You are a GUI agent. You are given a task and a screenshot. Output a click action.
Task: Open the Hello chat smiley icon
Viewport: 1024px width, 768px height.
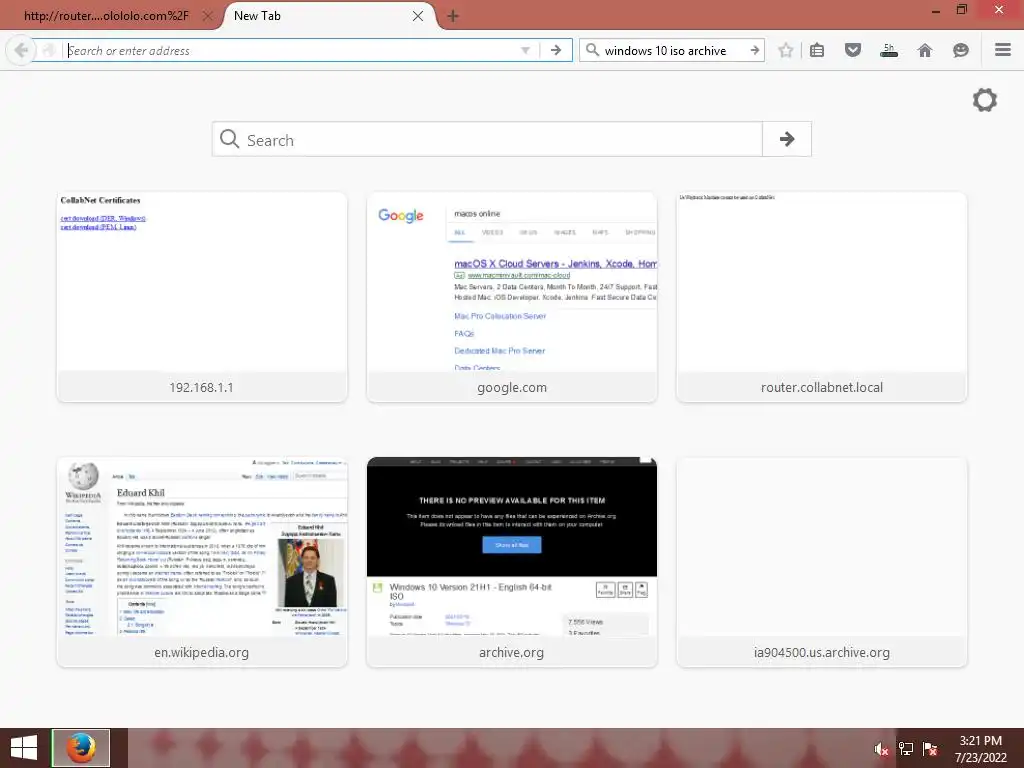961,50
